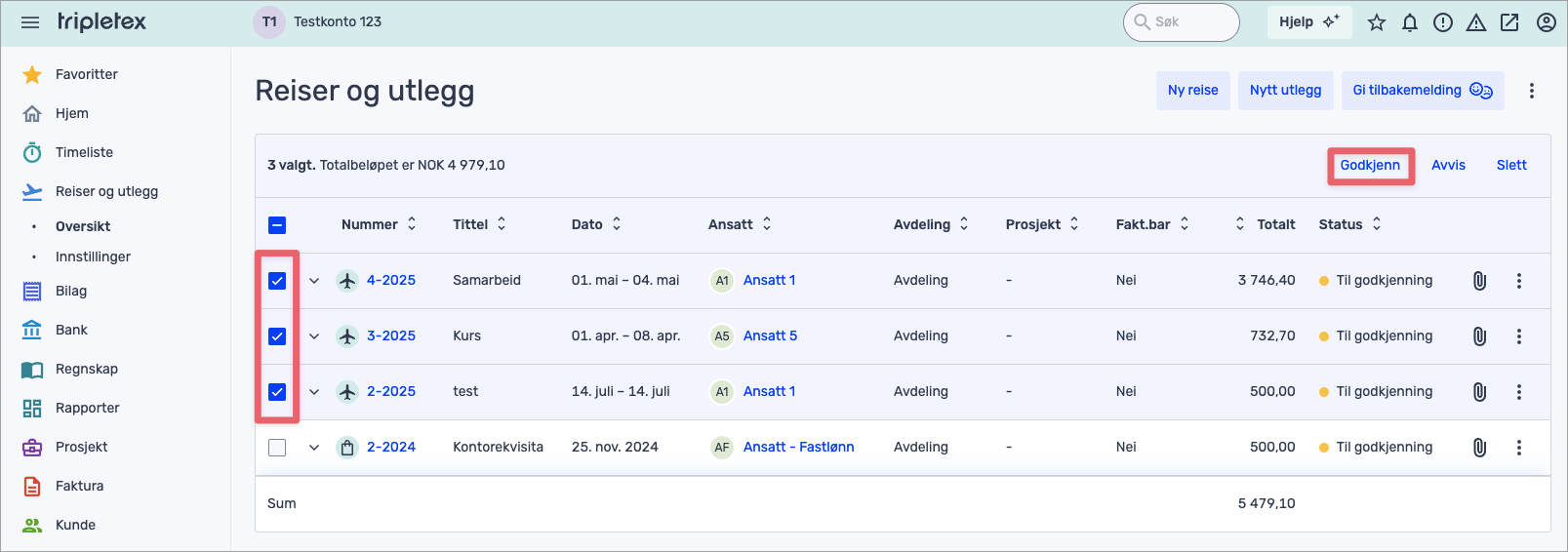
Task: Open Timeliste in the sidebar
Action: click(x=84, y=152)
